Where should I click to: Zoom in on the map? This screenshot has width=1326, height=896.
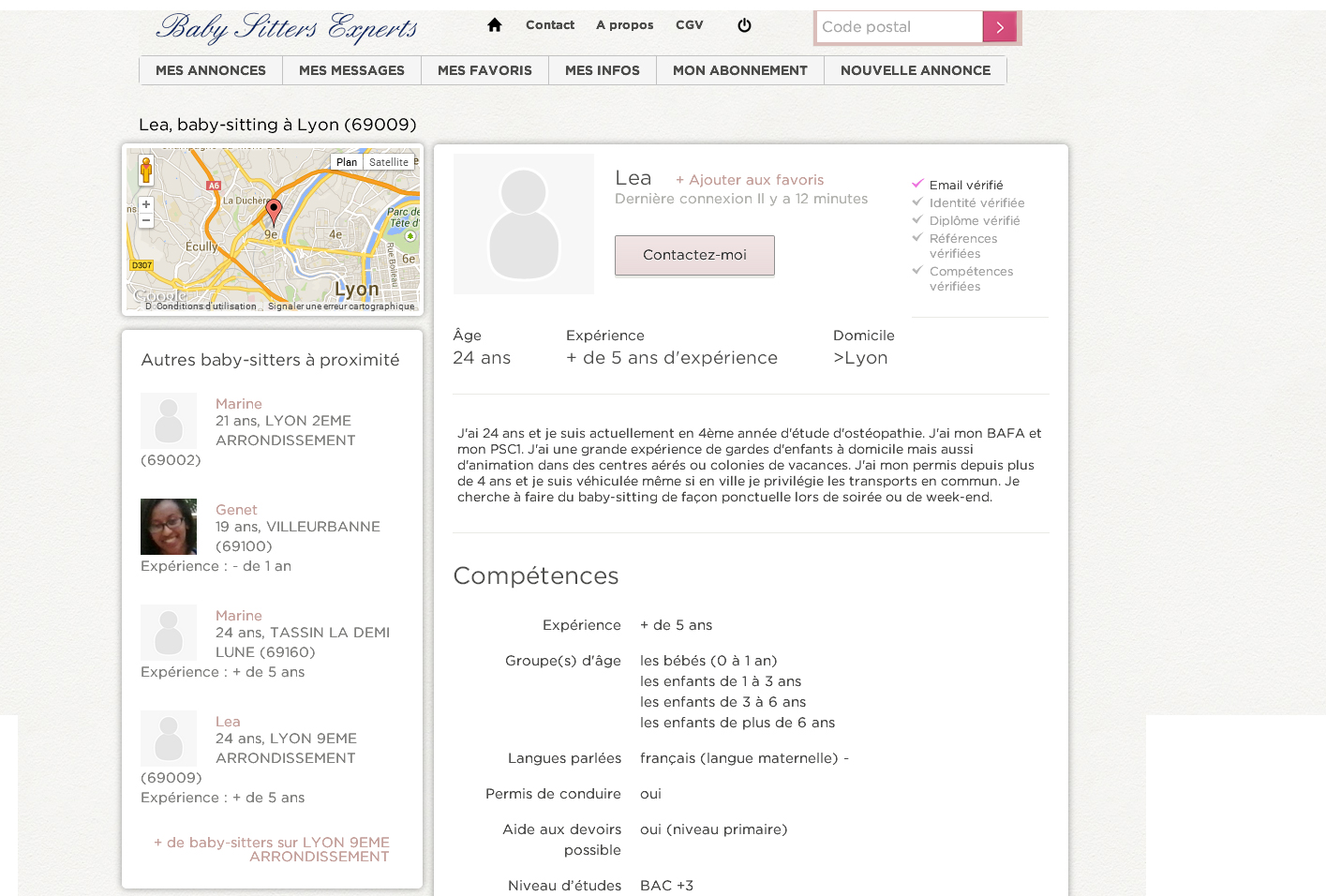point(146,204)
